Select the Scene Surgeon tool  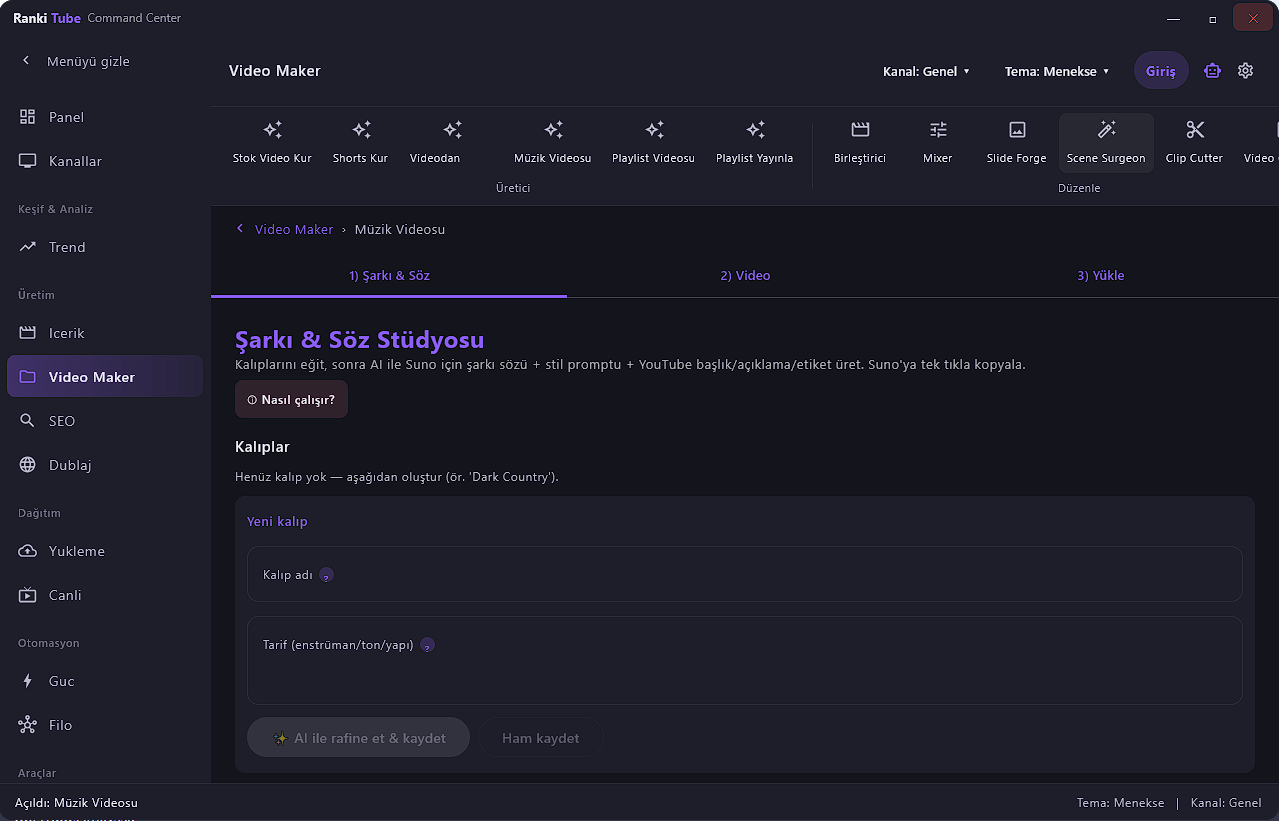point(1106,143)
